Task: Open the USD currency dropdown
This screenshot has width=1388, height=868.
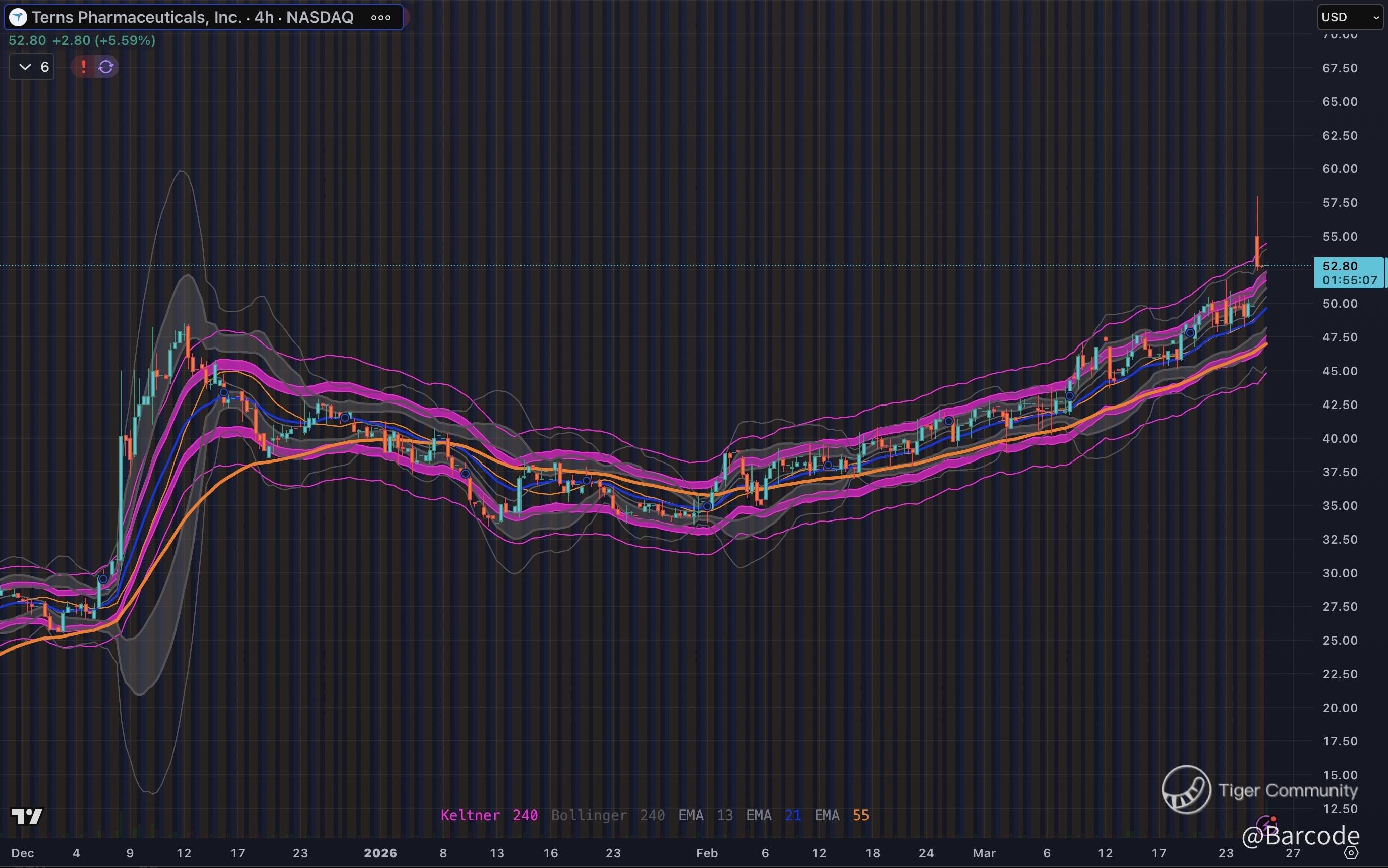Action: point(1350,17)
